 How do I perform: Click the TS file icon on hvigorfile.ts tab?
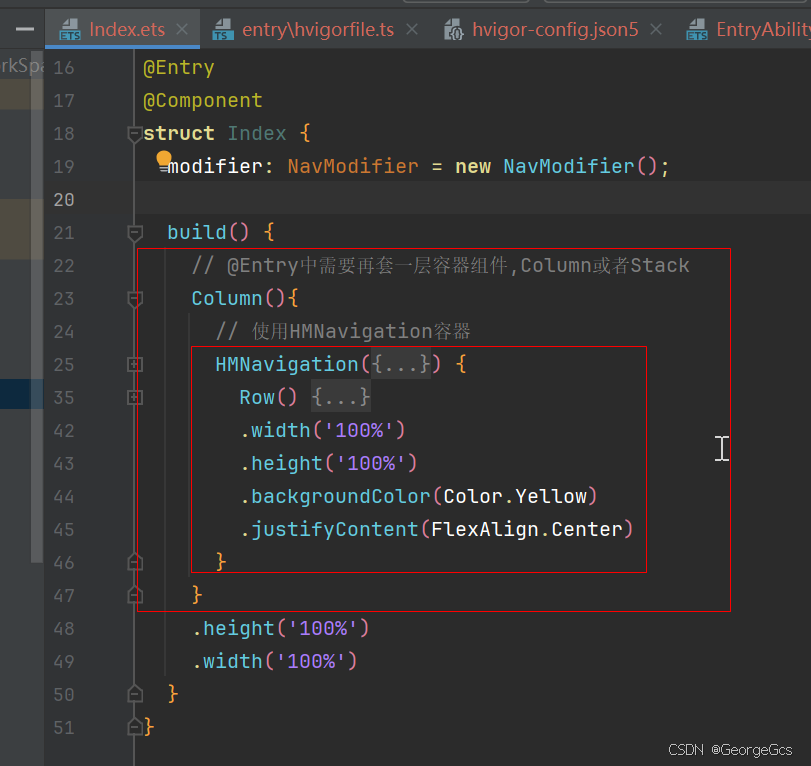222,29
